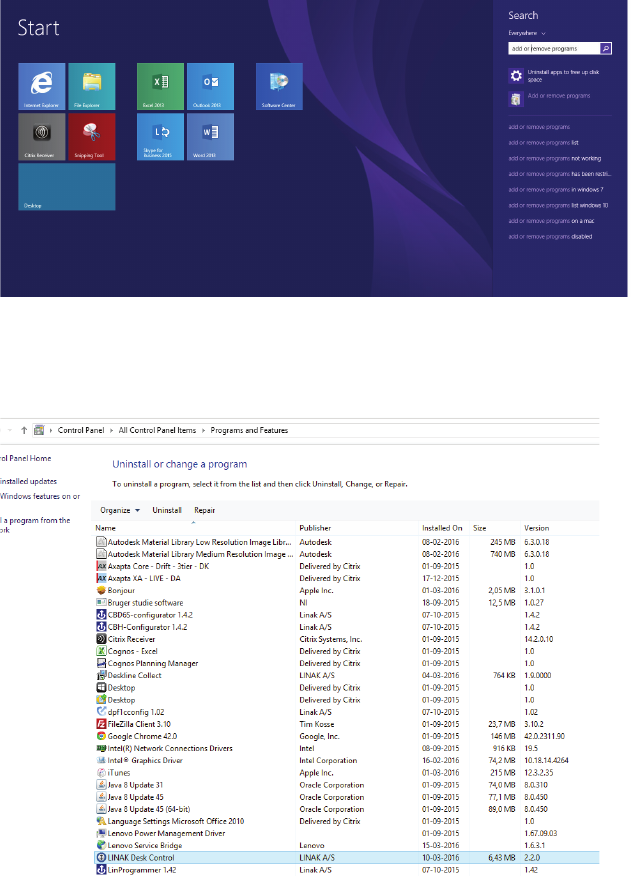The height and width of the screenshot is (876, 632).
Task: Expand the Everywhere search scope dropdown
Action: coord(527,33)
